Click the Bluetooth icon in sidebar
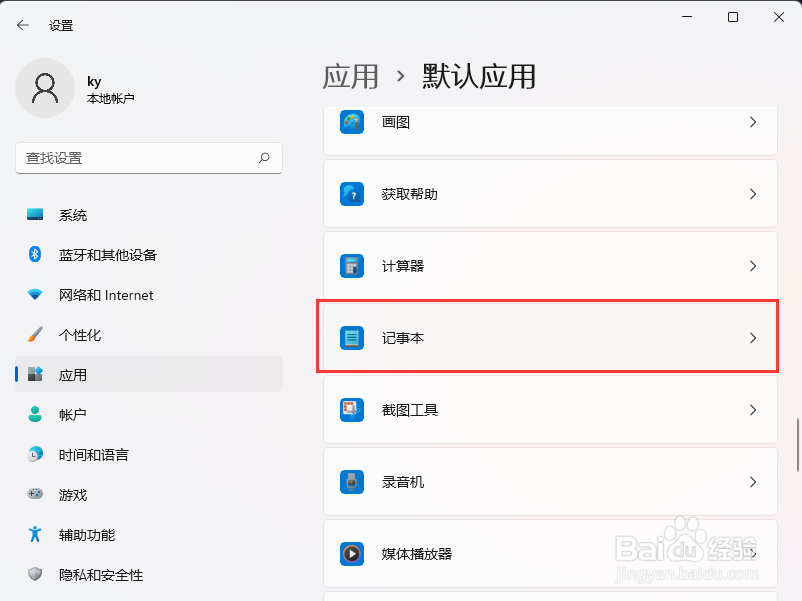802x601 pixels. 35,254
